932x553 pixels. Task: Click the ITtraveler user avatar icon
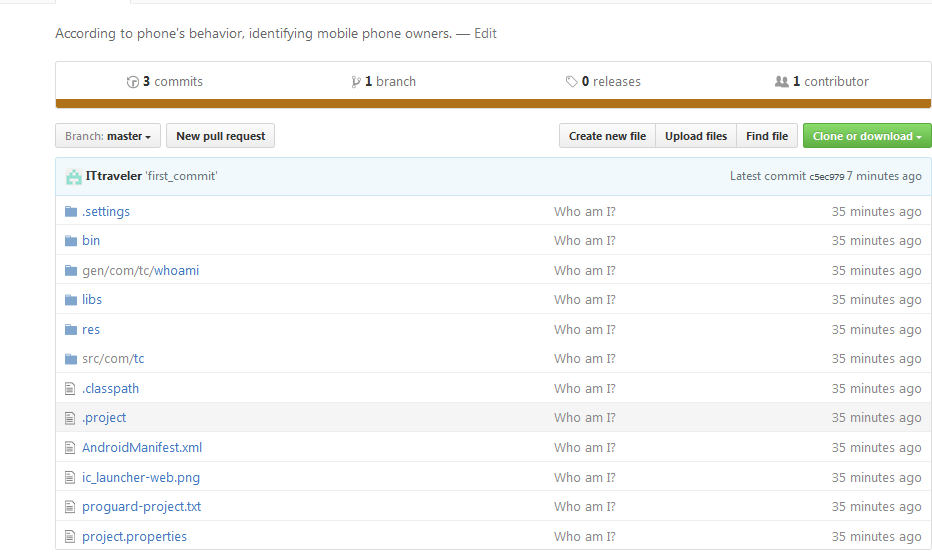tap(74, 176)
